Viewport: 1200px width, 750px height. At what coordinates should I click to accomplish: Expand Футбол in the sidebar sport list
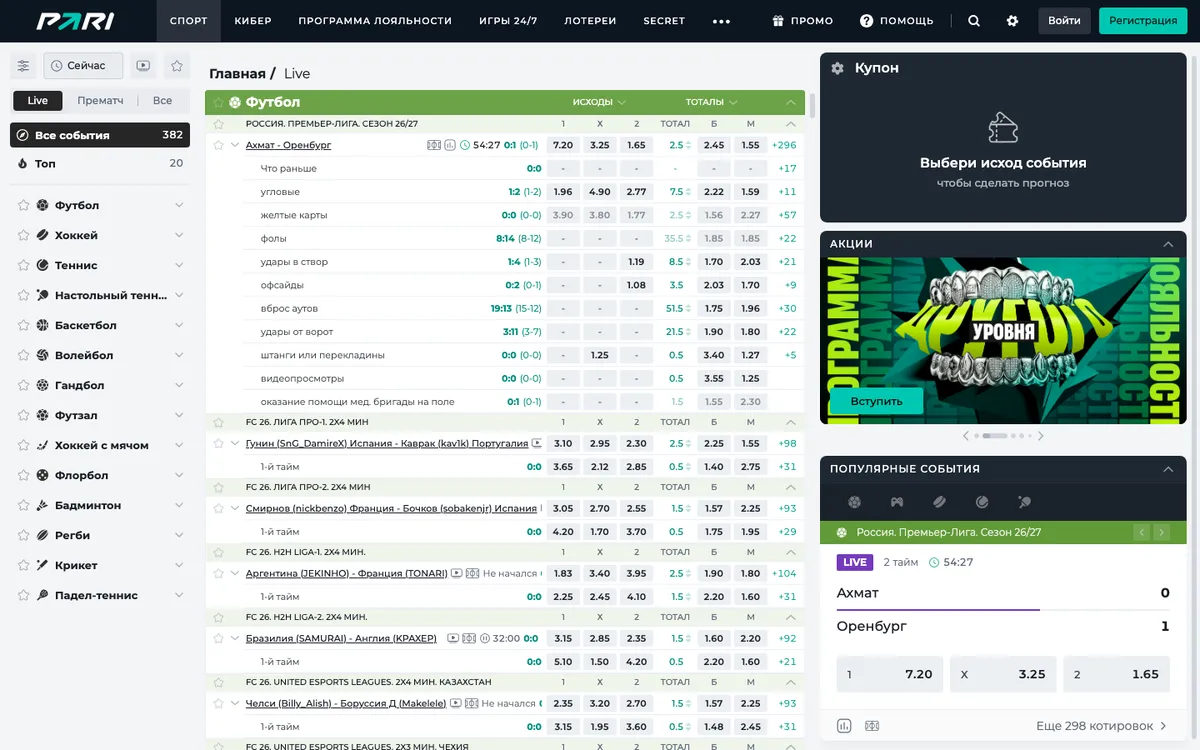179,206
